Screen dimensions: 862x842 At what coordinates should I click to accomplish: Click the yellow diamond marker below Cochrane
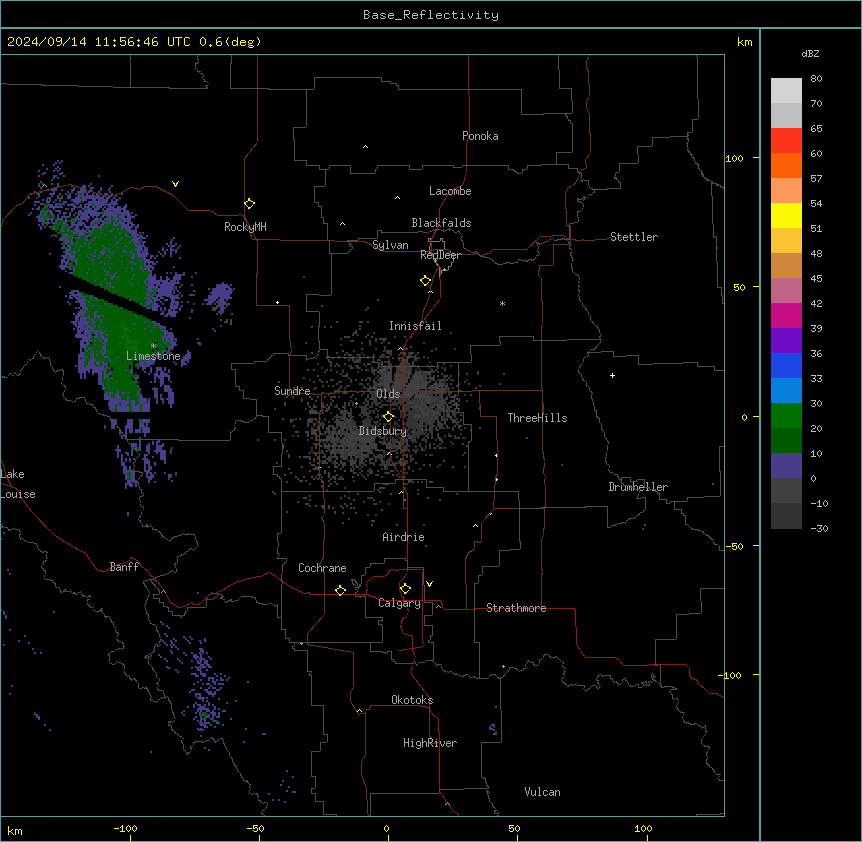pyautogui.click(x=340, y=590)
